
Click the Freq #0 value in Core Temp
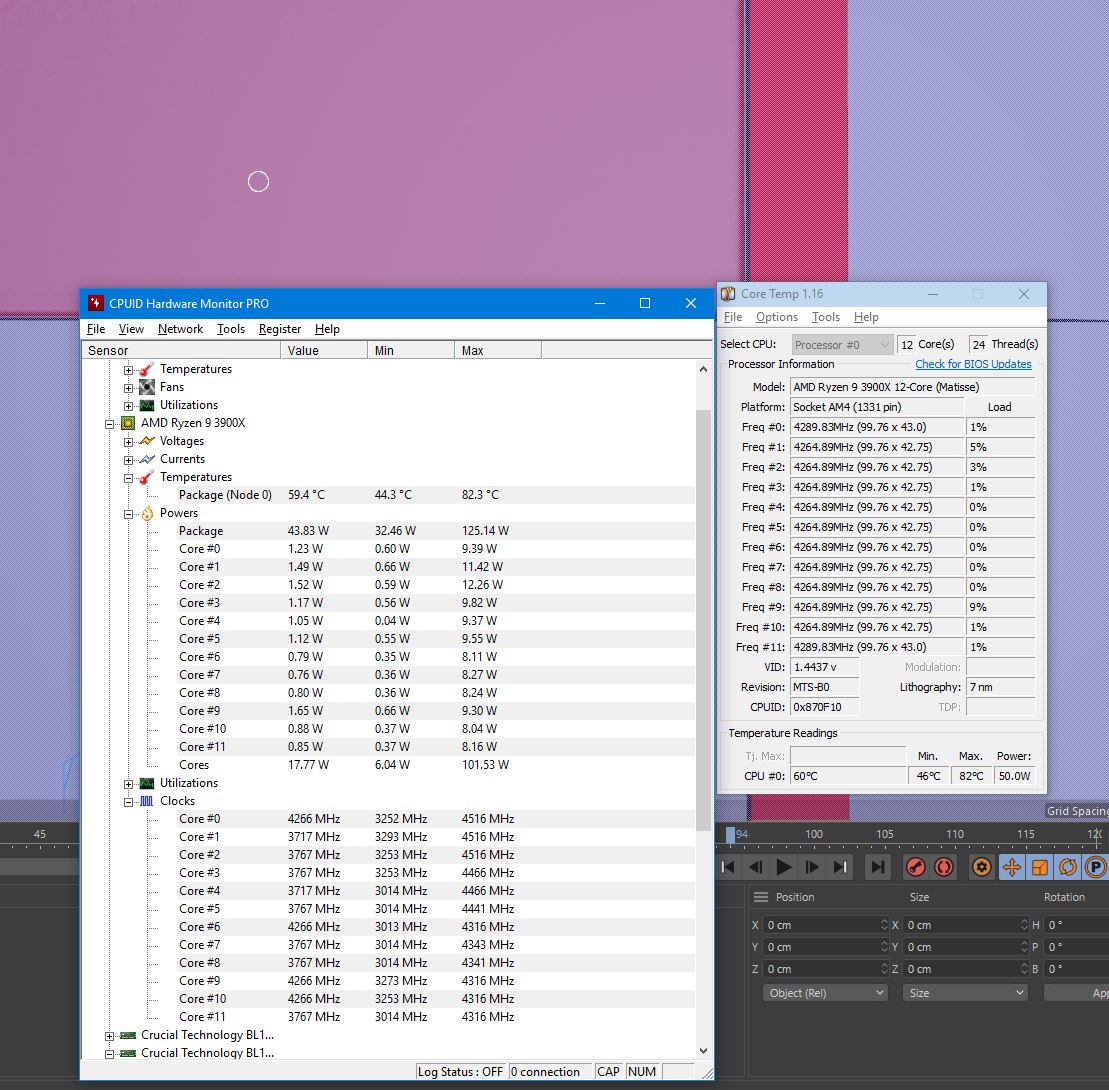coord(877,427)
